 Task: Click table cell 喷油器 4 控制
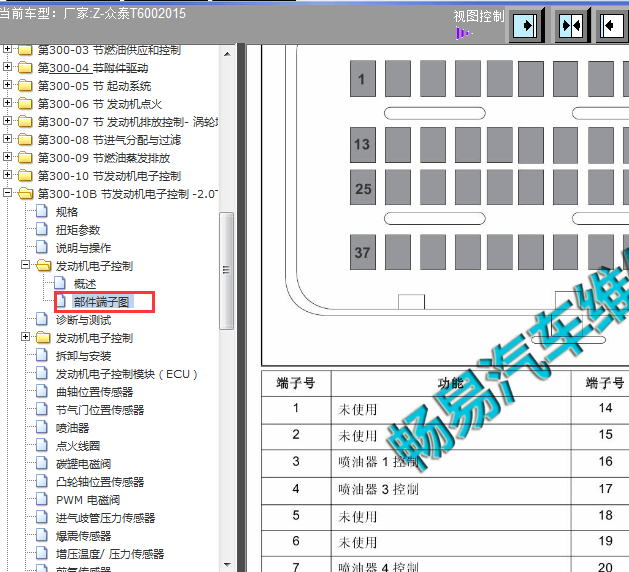coord(450,565)
